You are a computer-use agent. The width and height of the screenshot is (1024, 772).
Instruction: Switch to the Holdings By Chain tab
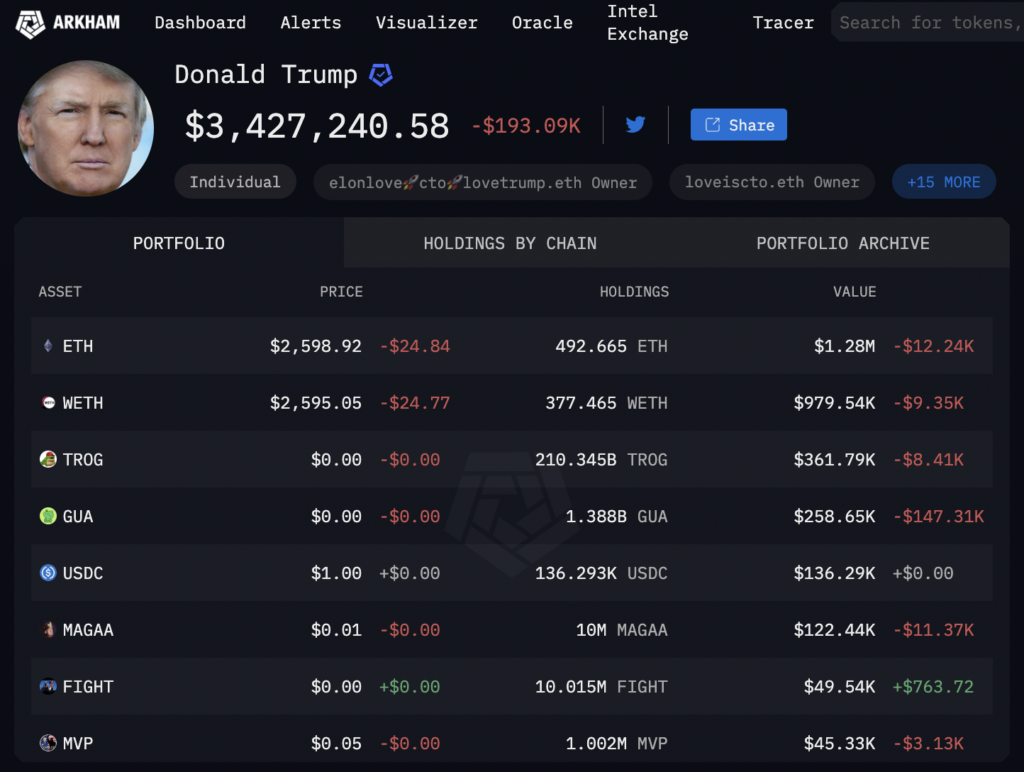[x=510, y=243]
